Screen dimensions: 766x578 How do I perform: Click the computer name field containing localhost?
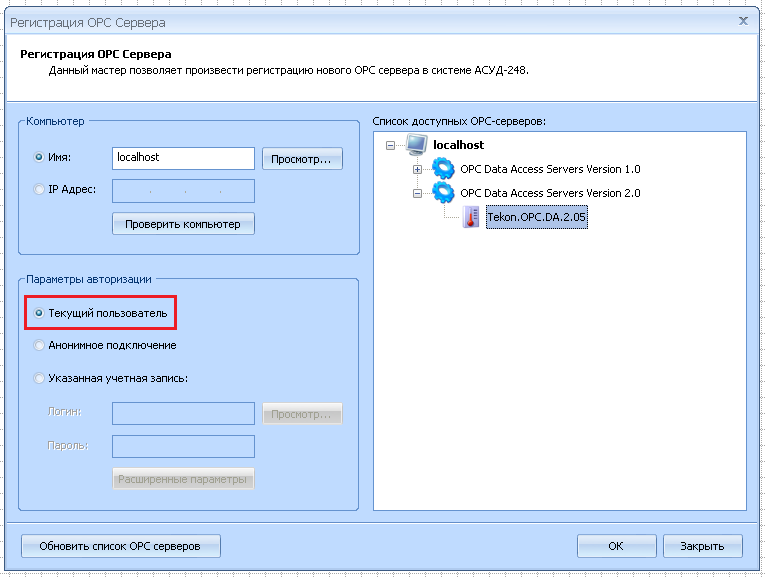183,158
